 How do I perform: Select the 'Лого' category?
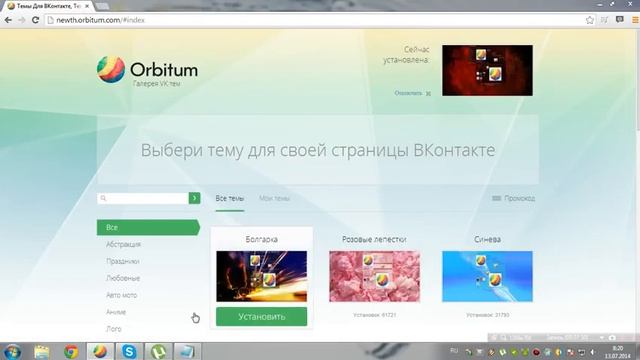click(114, 329)
